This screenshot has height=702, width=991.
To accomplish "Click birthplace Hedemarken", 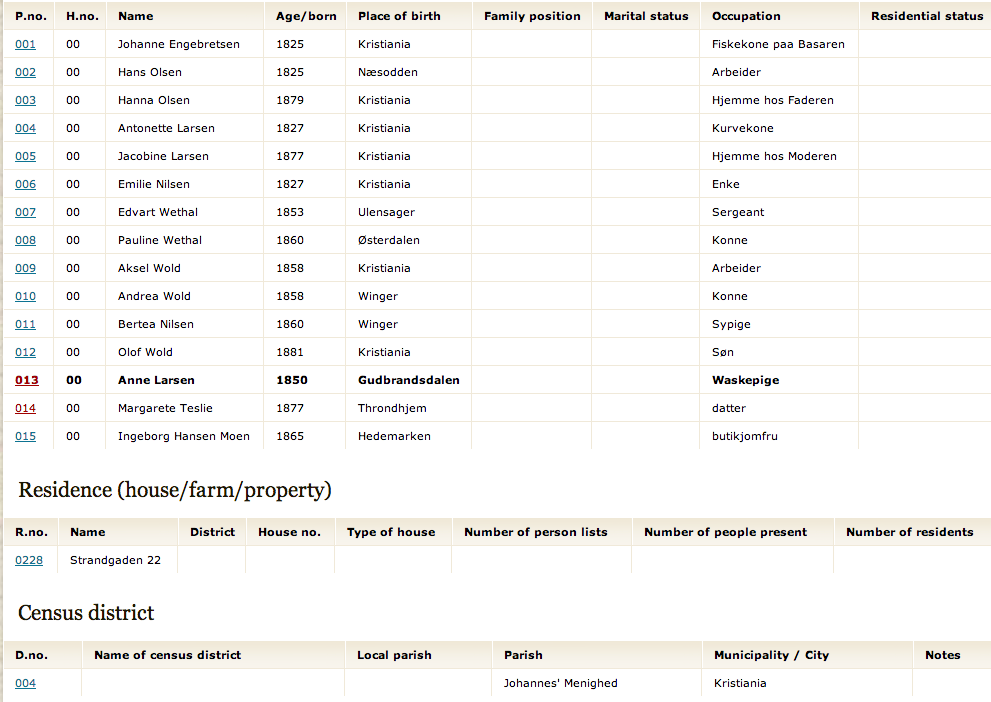I will [394, 436].
